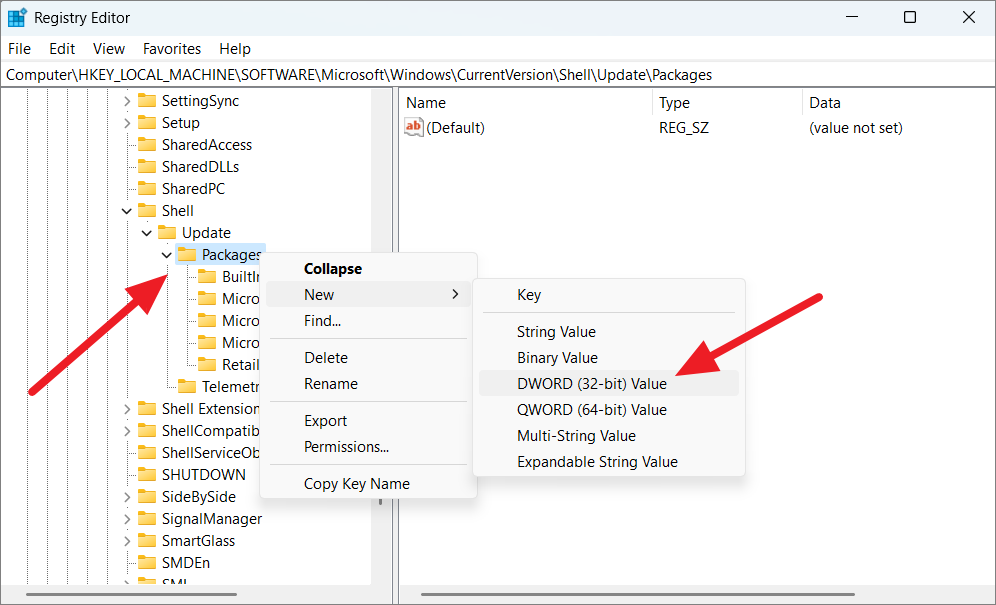Click the Telemetry key folder icon

pyautogui.click(x=187, y=386)
